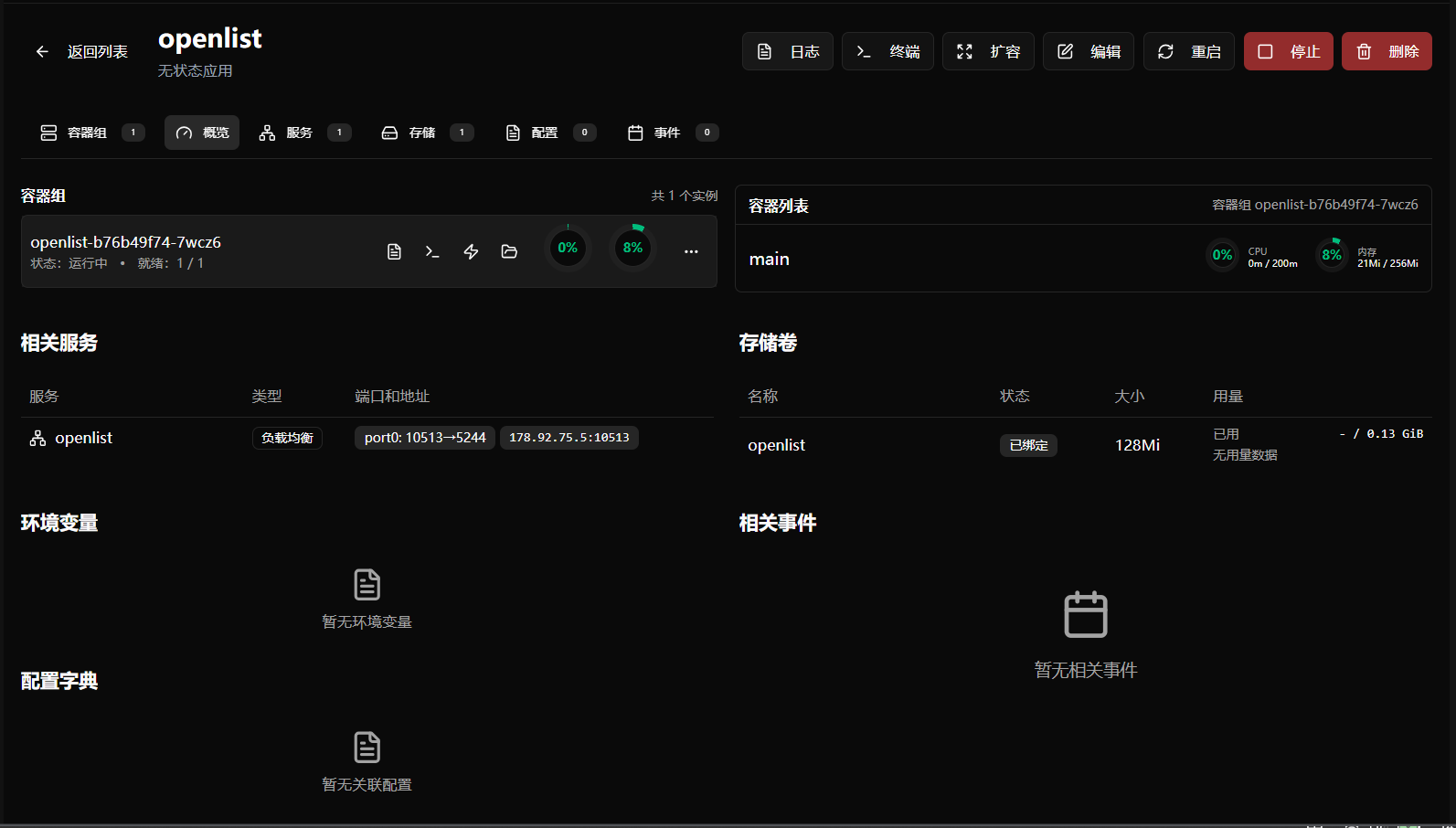Delete the app with 删除

[1387, 51]
